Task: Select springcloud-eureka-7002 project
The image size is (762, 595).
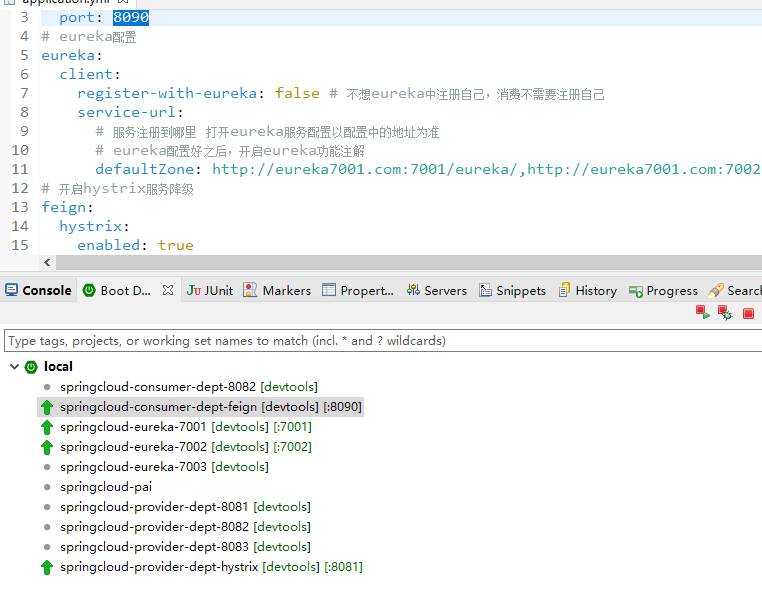Action: tap(186, 447)
